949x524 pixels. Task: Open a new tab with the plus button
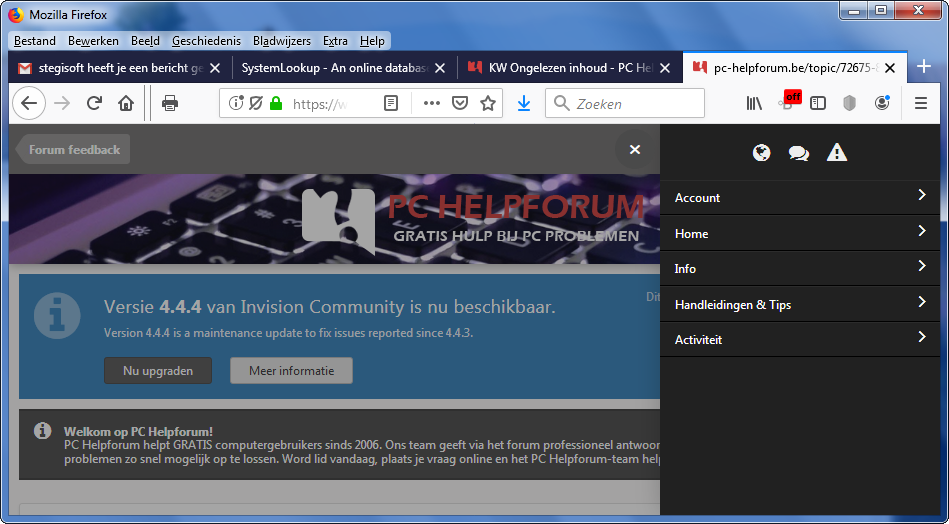924,67
